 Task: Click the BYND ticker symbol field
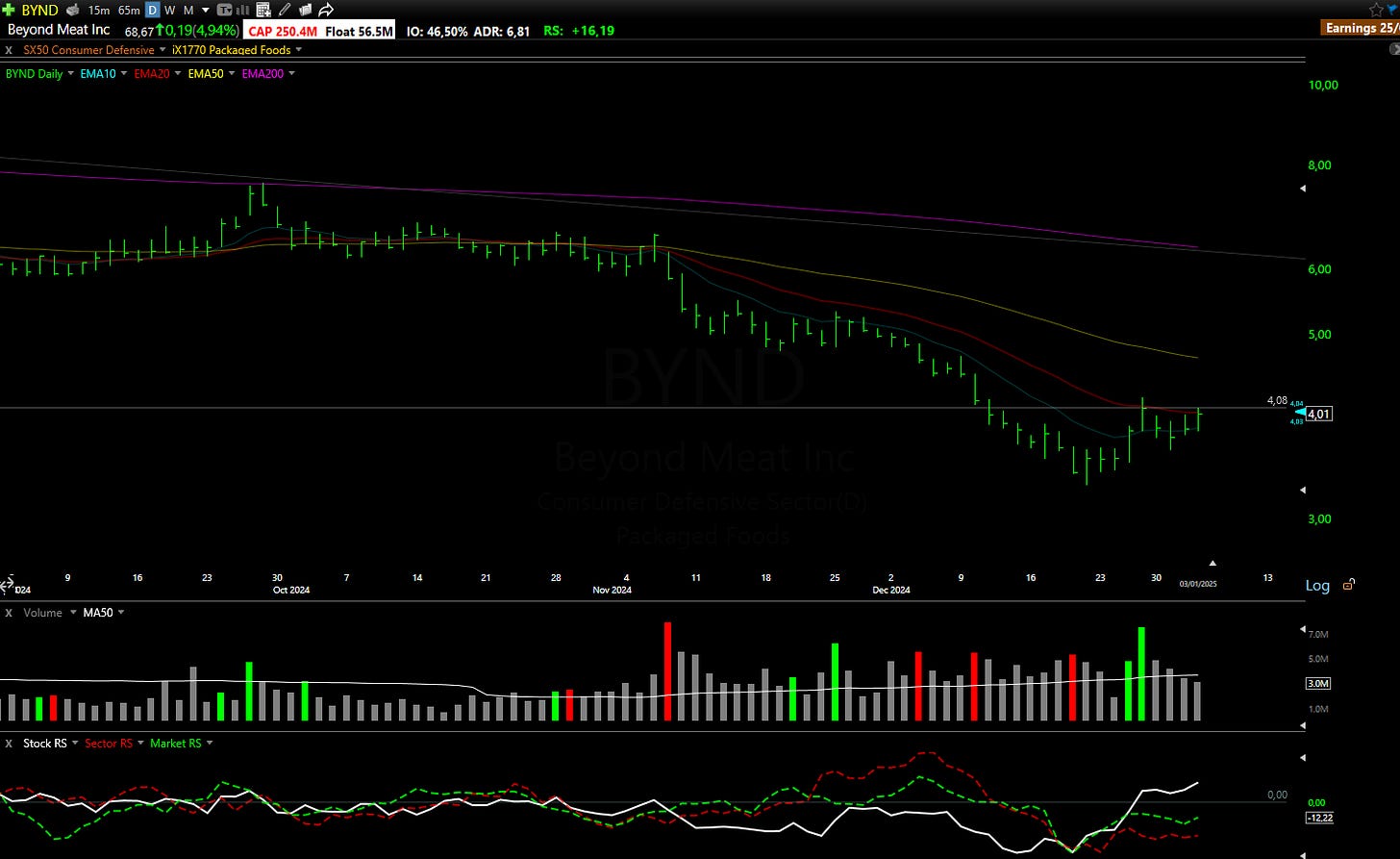[39, 10]
